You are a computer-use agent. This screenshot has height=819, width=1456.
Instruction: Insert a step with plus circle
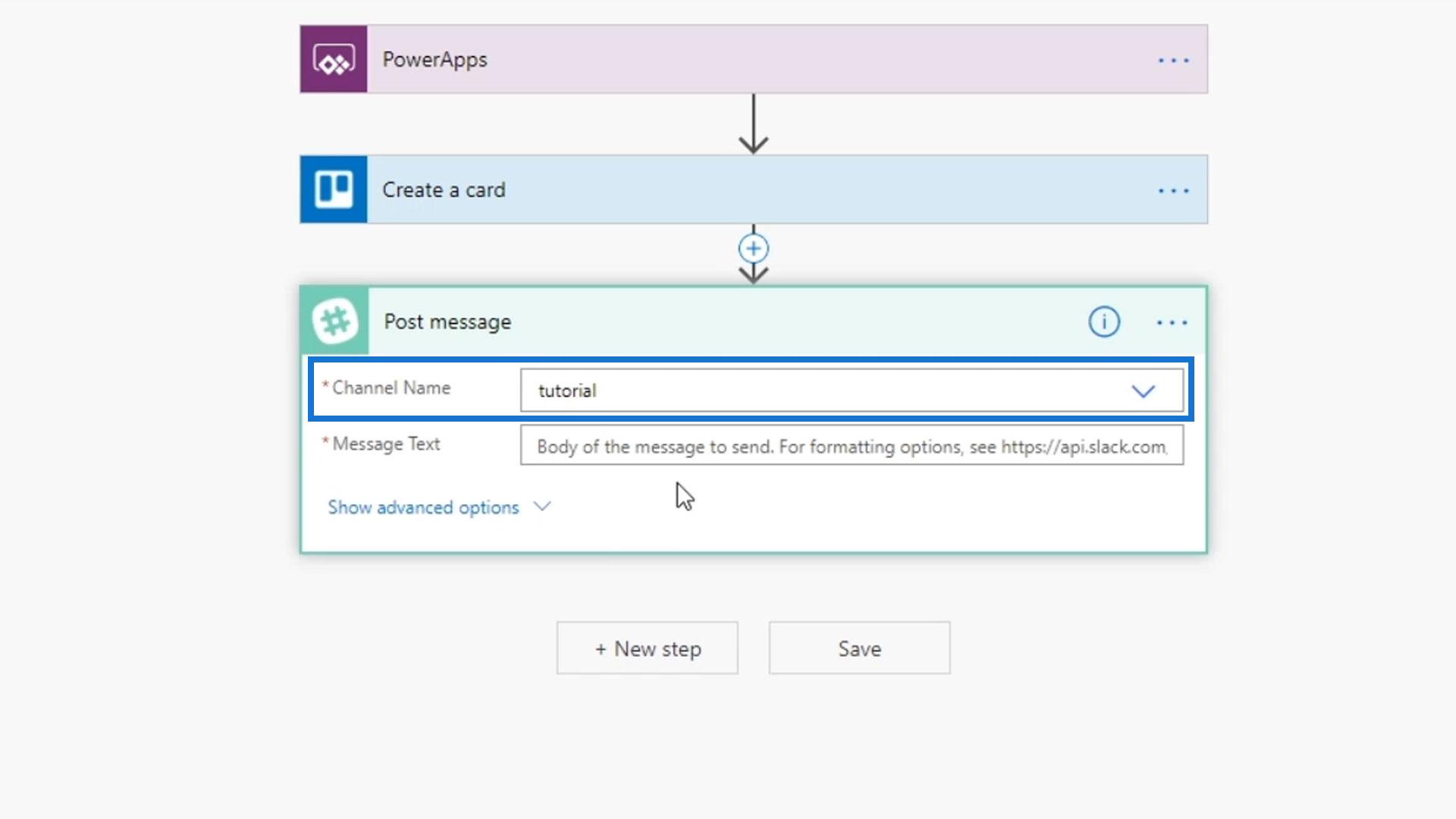[x=753, y=249]
